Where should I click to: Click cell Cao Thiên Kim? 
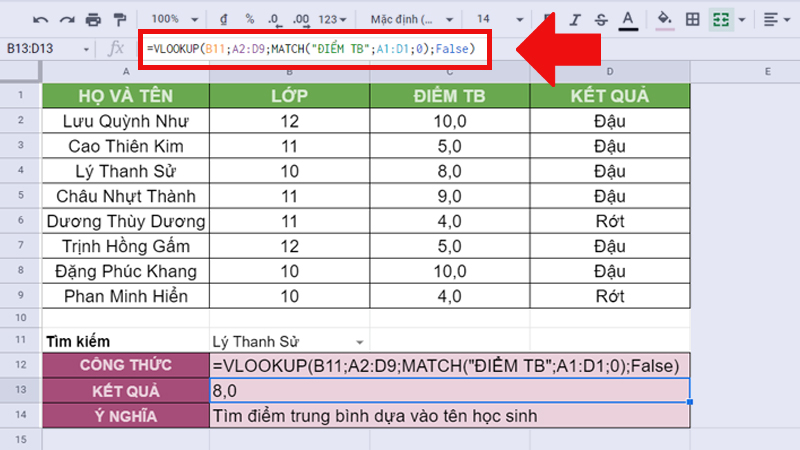[126, 146]
